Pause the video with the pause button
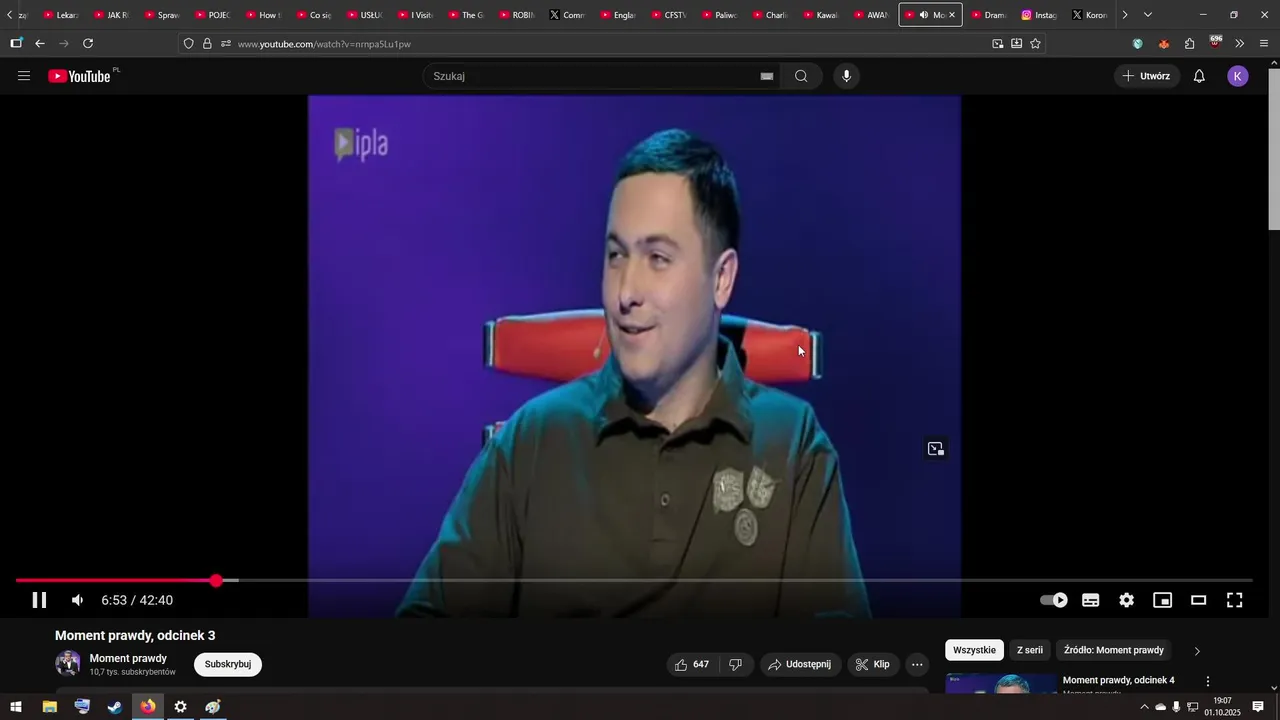1280x720 pixels. (x=39, y=600)
